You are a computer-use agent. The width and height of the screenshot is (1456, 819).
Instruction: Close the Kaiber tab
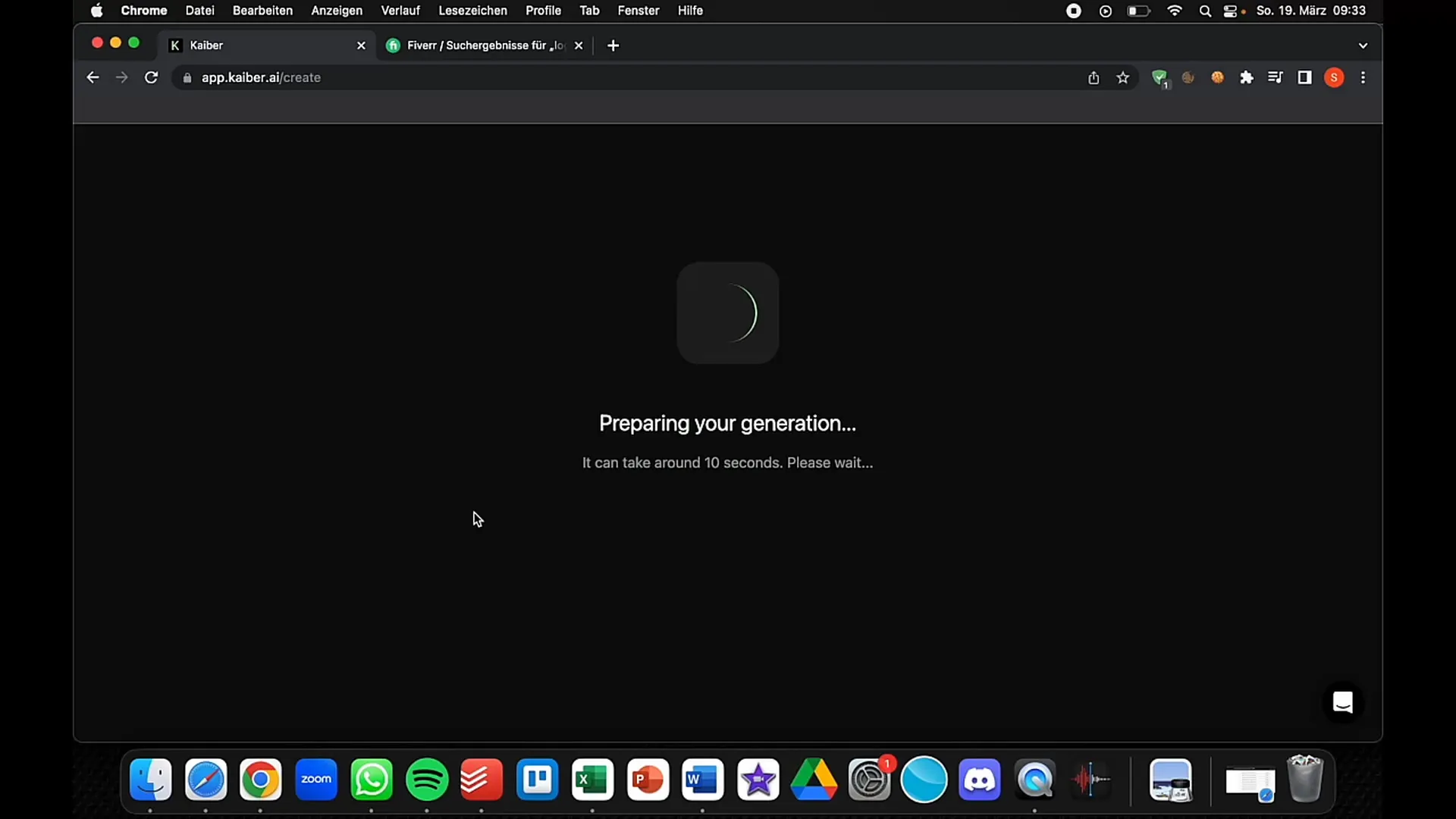(x=361, y=45)
